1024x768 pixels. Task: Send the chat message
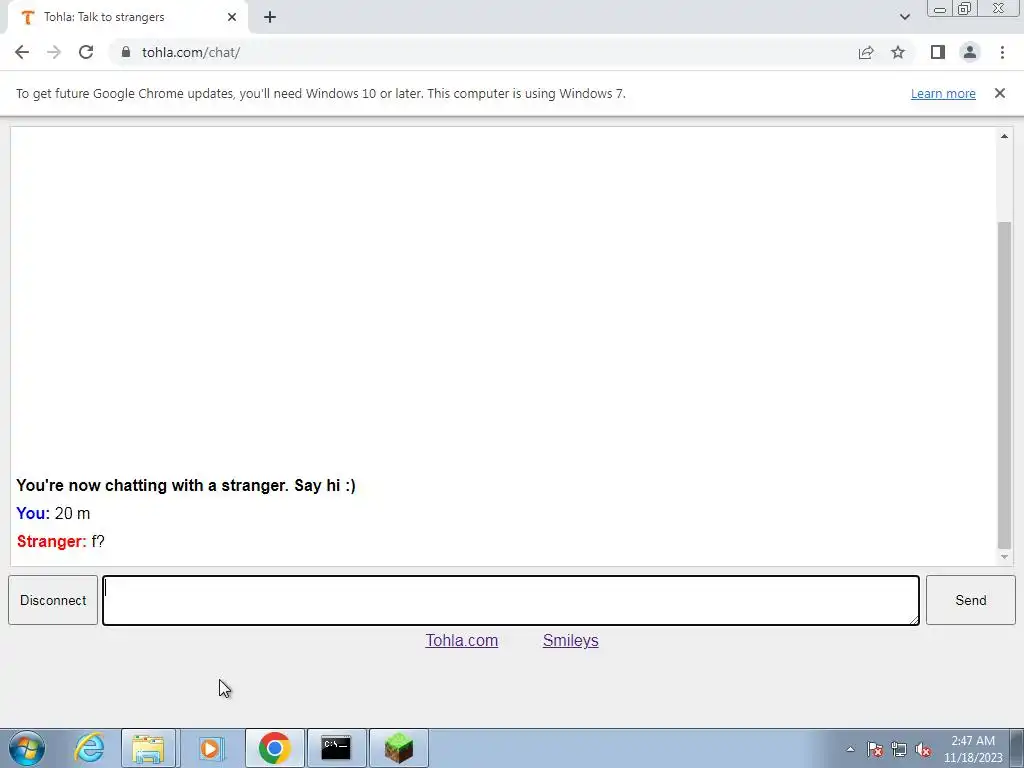click(970, 600)
